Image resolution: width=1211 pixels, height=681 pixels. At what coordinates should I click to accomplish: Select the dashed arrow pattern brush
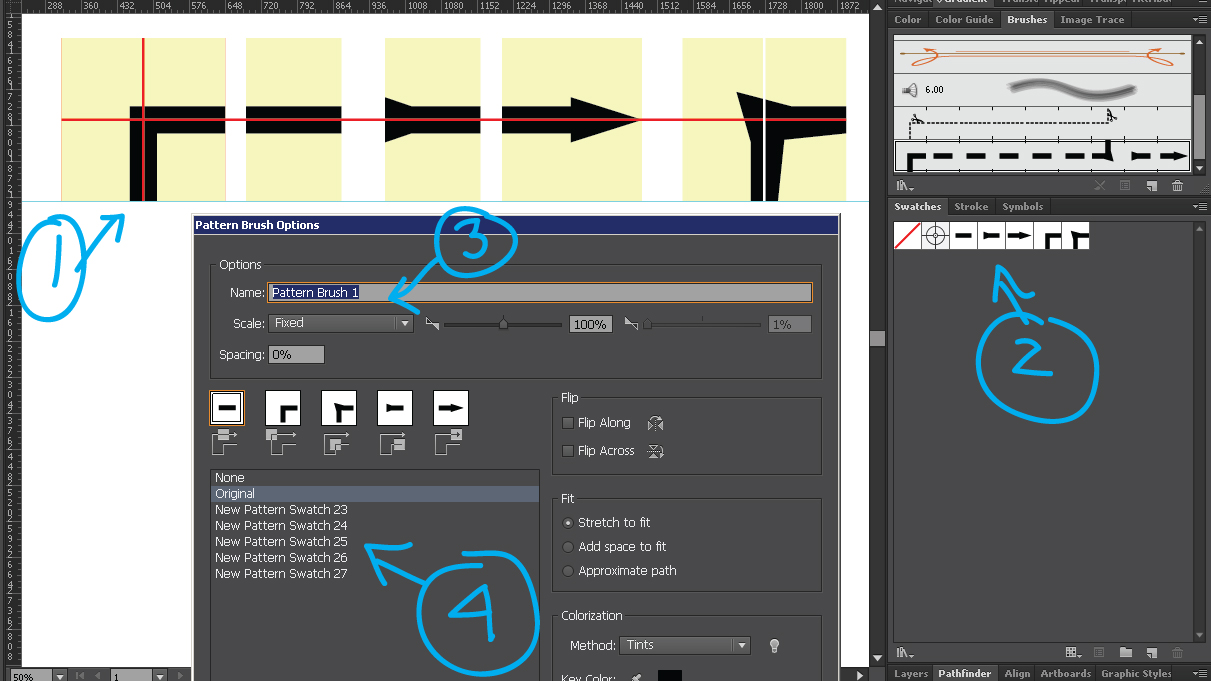(x=1042, y=156)
